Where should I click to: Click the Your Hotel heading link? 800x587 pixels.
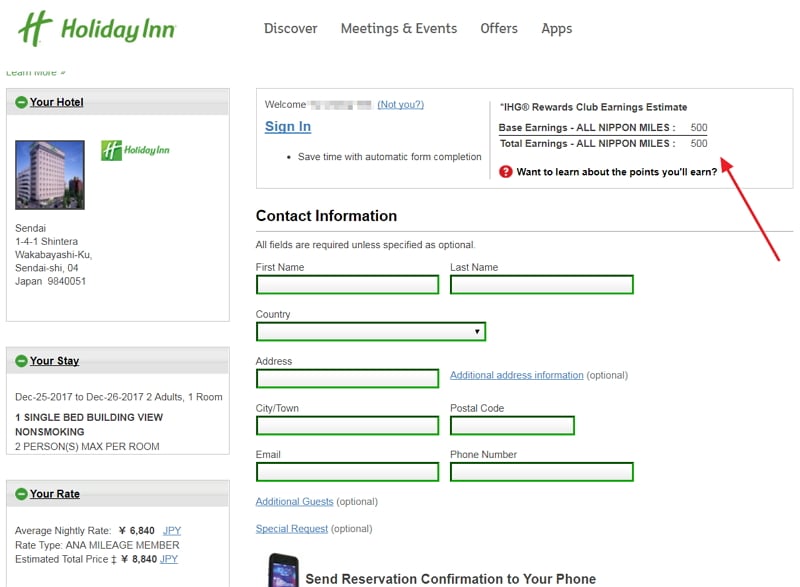[x=57, y=102]
